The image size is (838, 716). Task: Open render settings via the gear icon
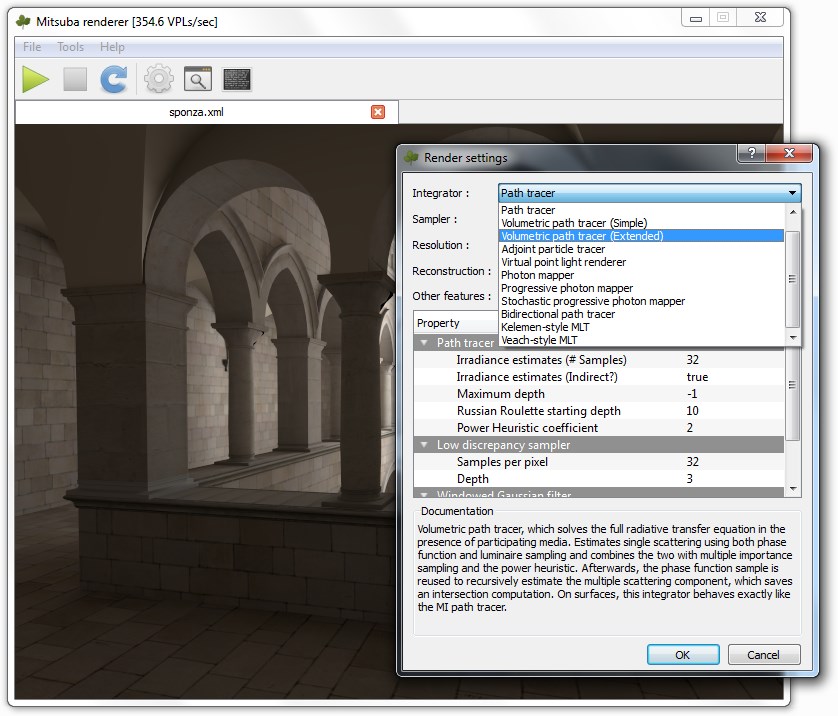click(x=158, y=79)
